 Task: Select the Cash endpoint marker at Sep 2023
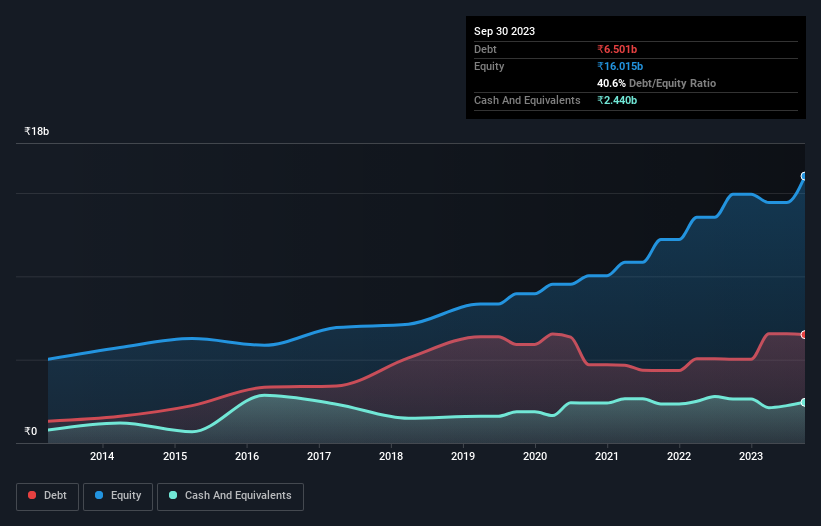click(804, 402)
